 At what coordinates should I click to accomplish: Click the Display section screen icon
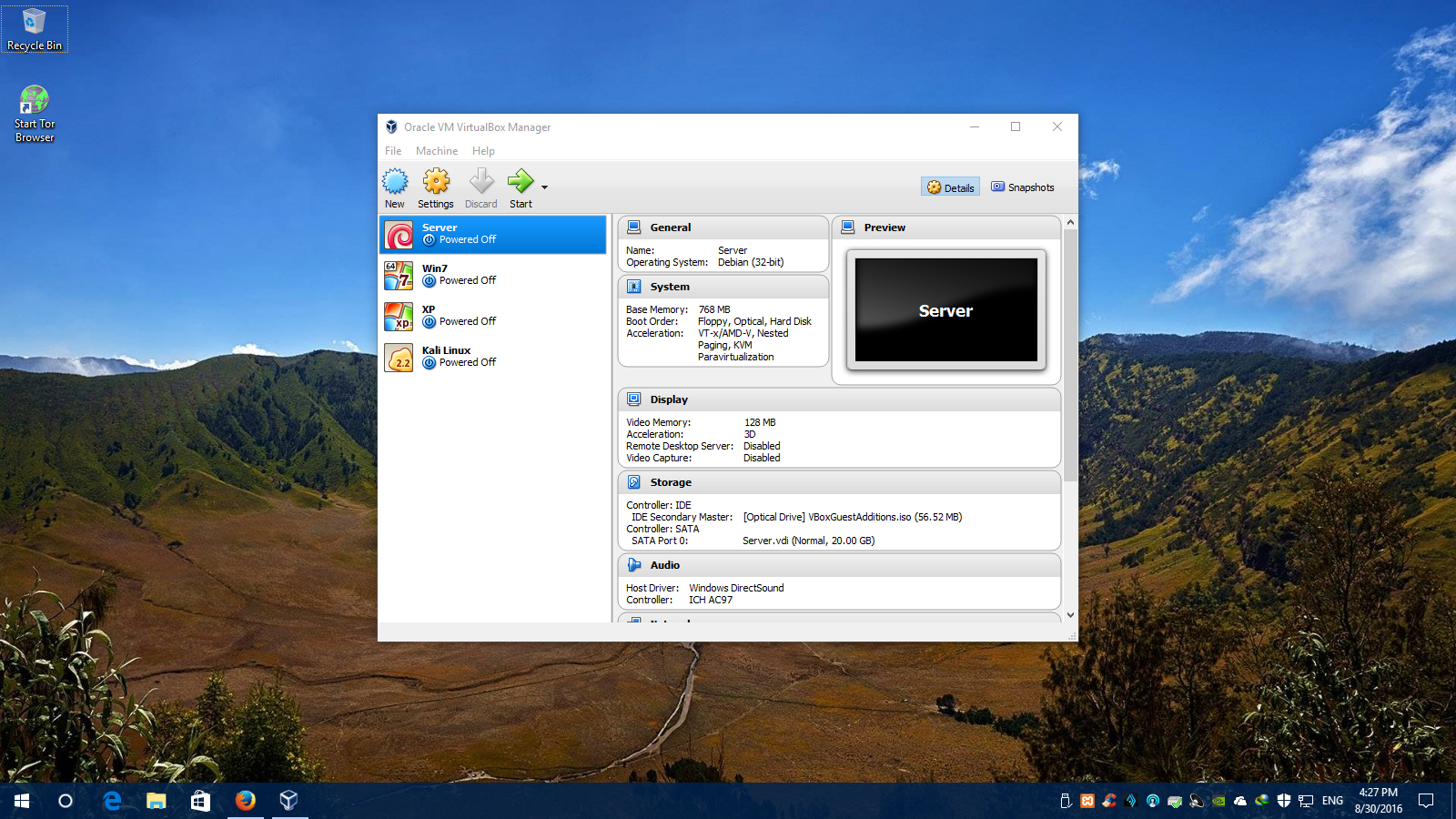(634, 399)
